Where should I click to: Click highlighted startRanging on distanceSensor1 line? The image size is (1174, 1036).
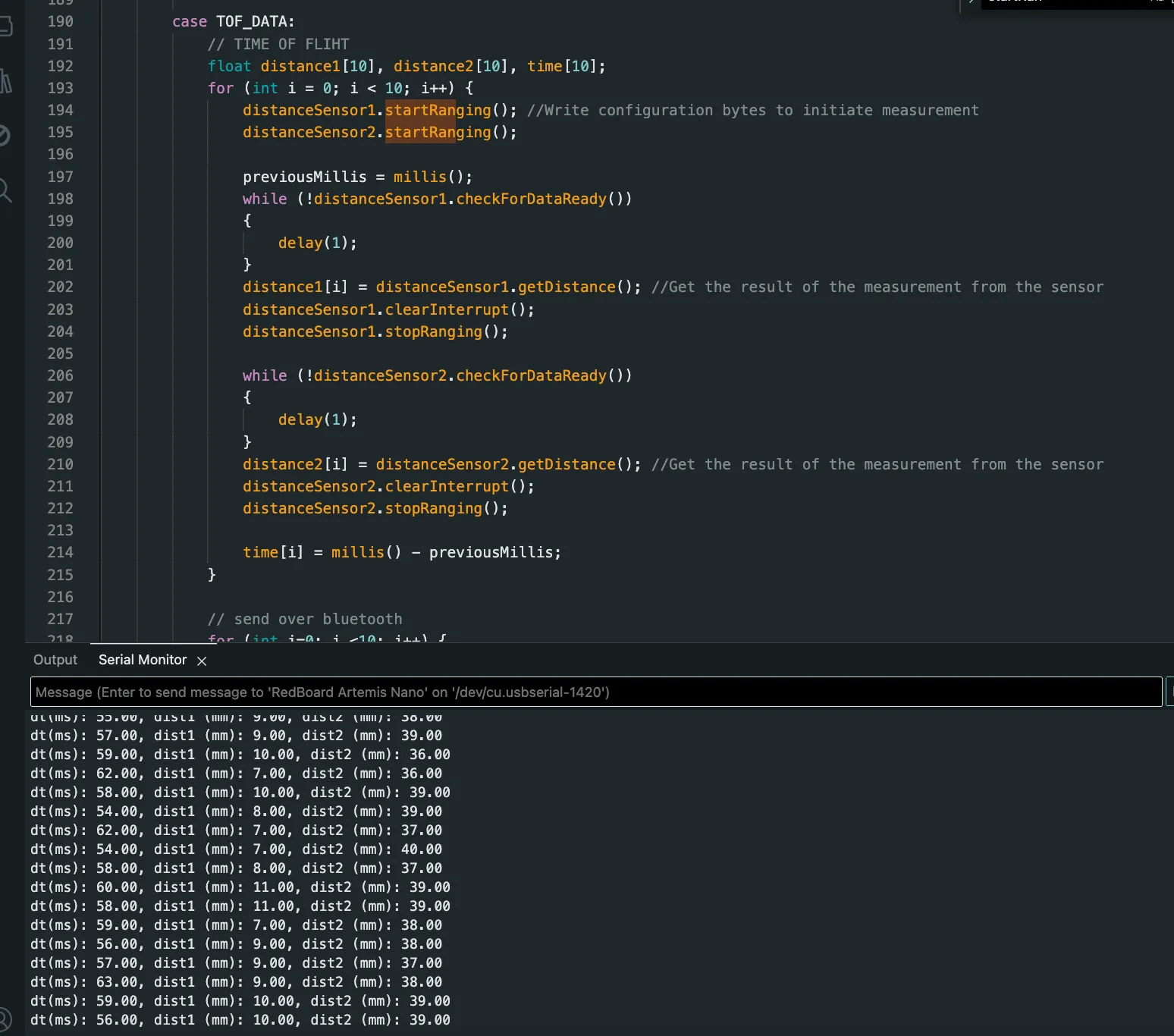click(438, 110)
